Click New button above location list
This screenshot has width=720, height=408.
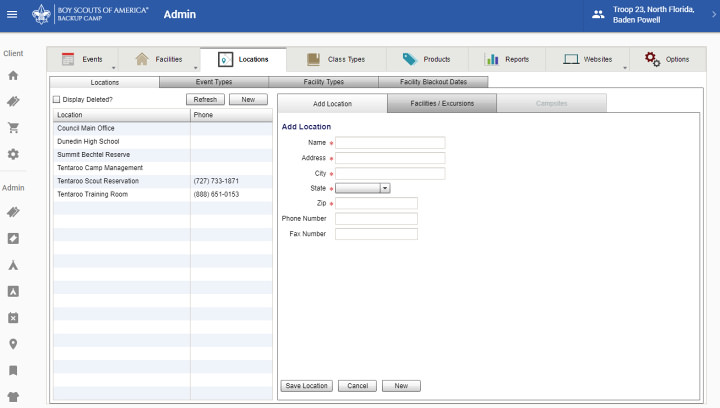(x=248, y=100)
